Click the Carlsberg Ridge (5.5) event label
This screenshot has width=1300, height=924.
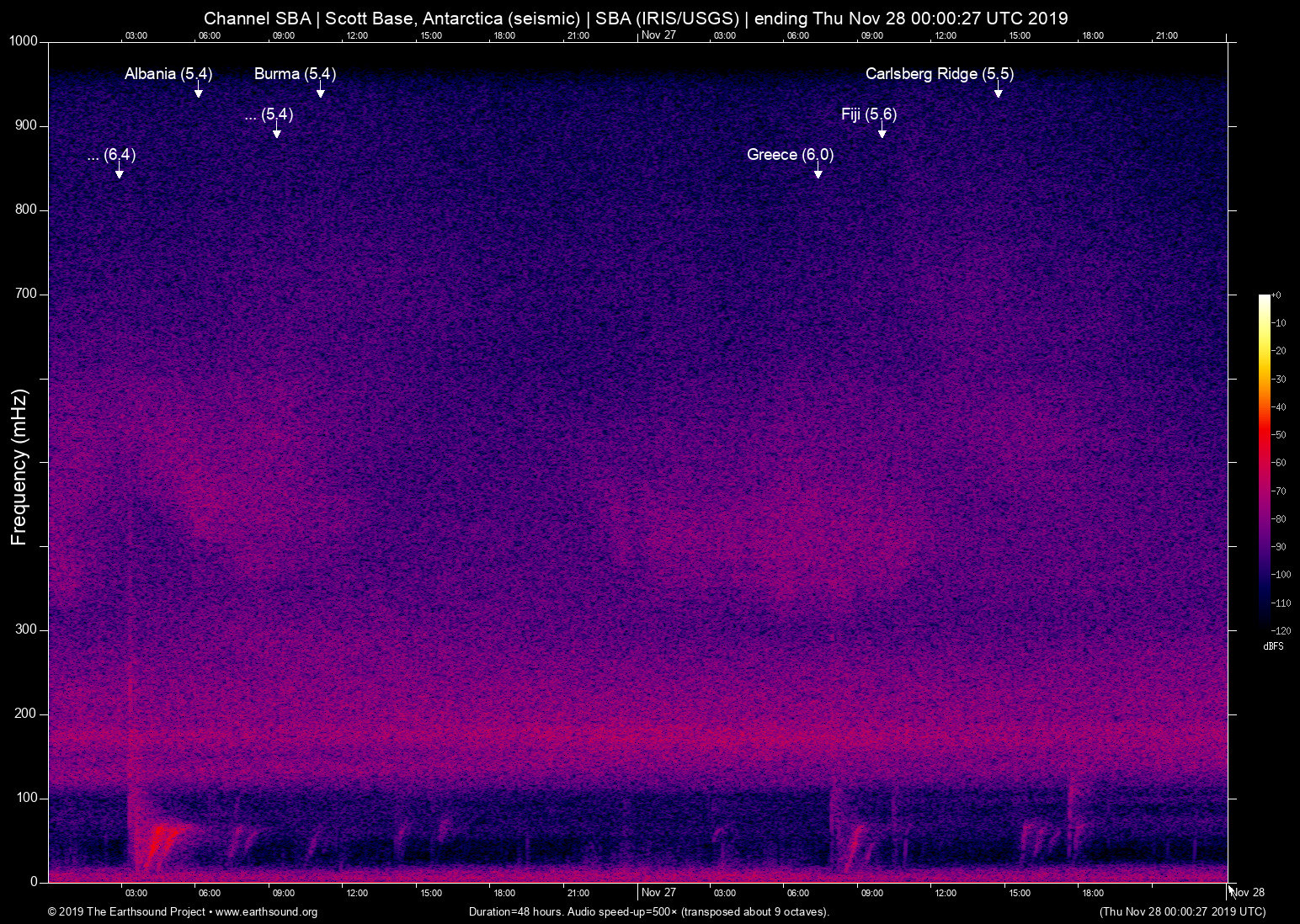pos(939,74)
